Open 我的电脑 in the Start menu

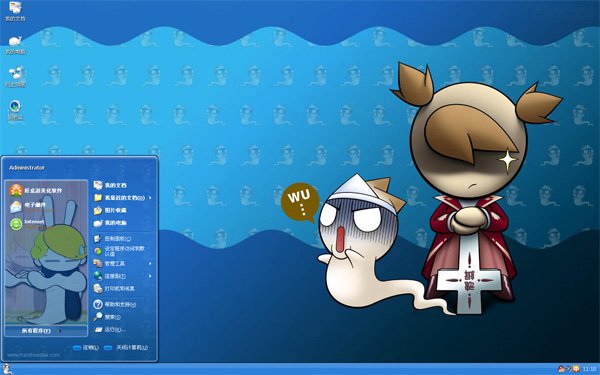pos(111,223)
